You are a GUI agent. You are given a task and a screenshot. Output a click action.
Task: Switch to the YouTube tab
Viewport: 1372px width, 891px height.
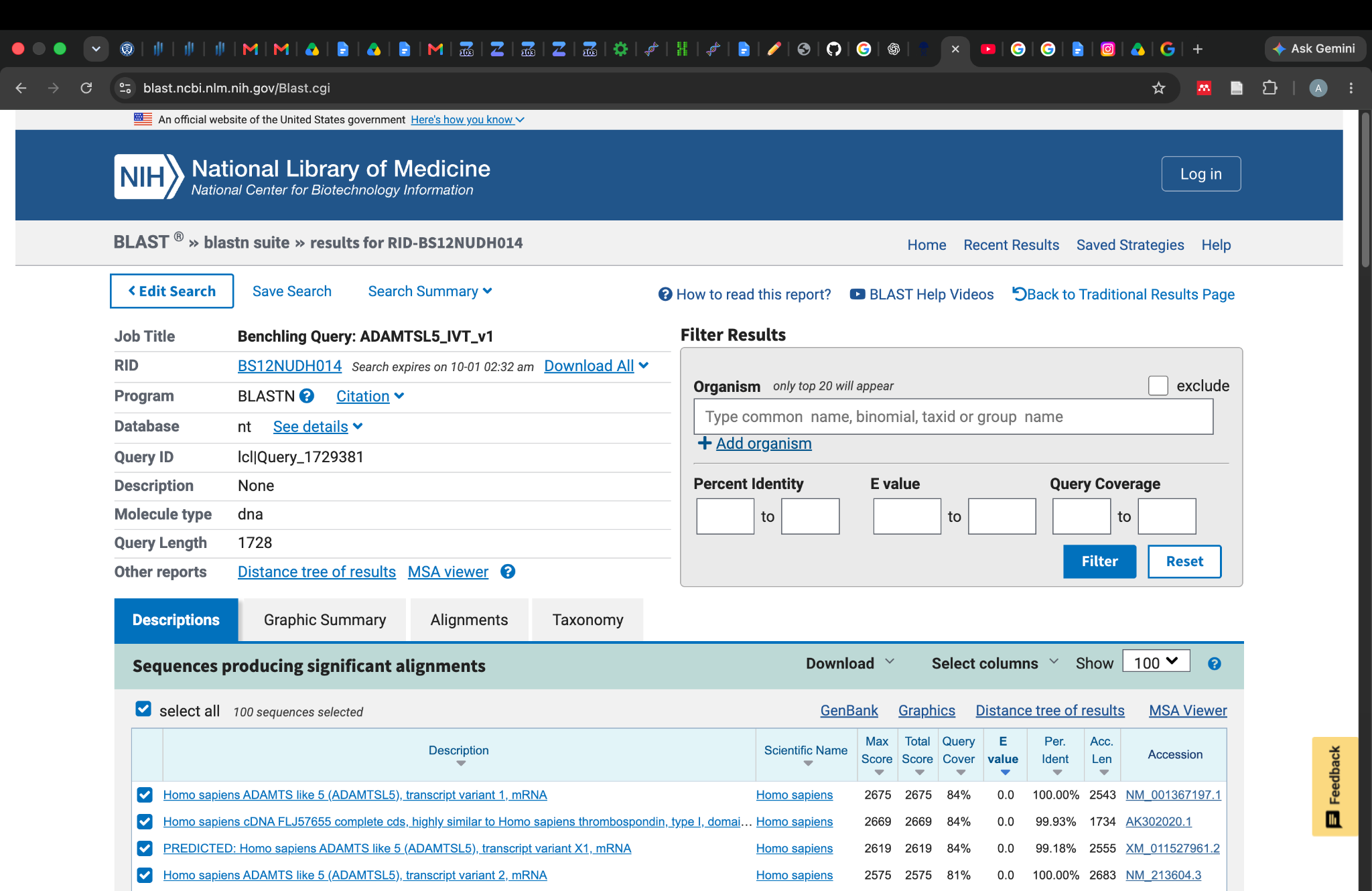[987, 49]
